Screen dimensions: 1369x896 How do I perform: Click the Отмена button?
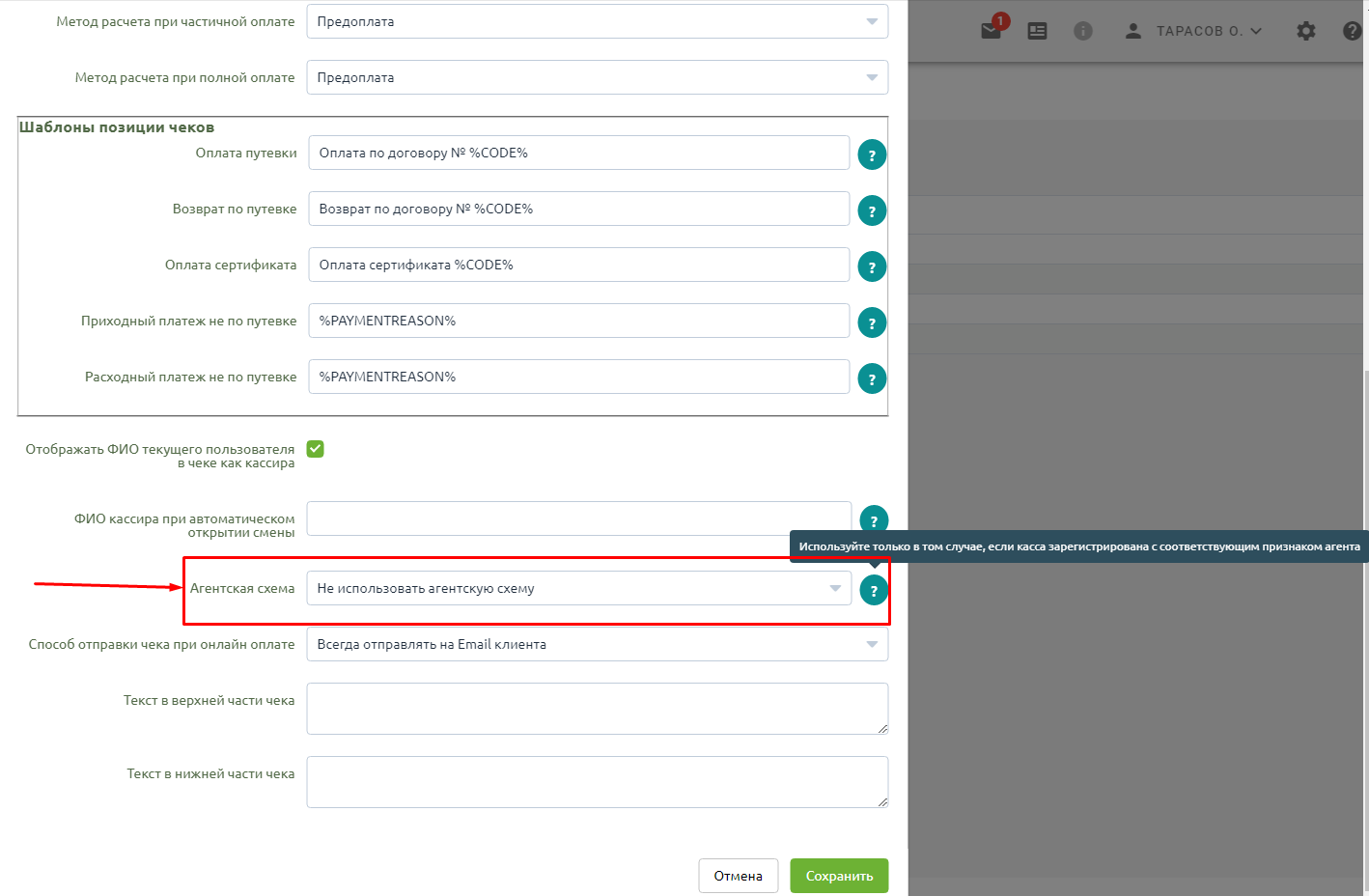pyautogui.click(x=739, y=876)
